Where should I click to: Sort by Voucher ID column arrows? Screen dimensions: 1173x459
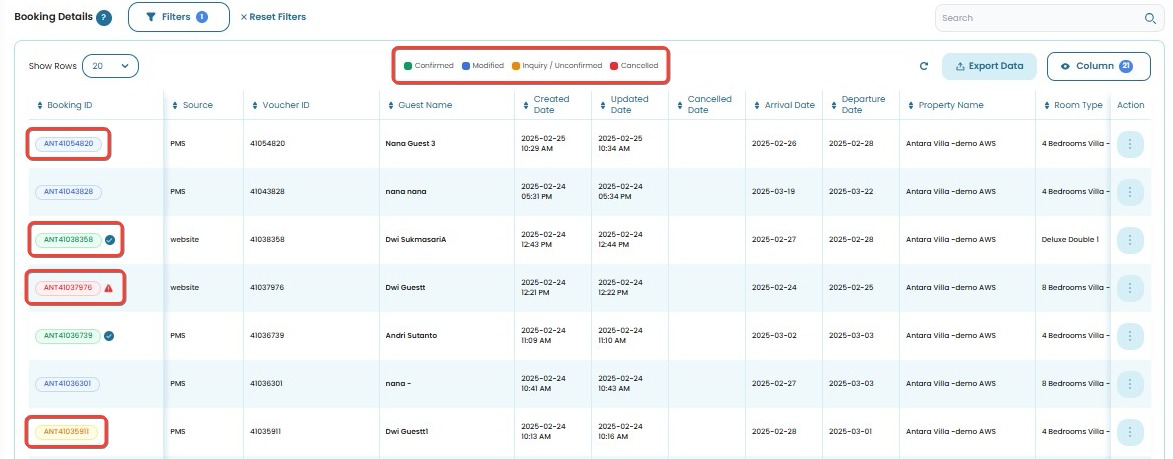[x=254, y=105]
